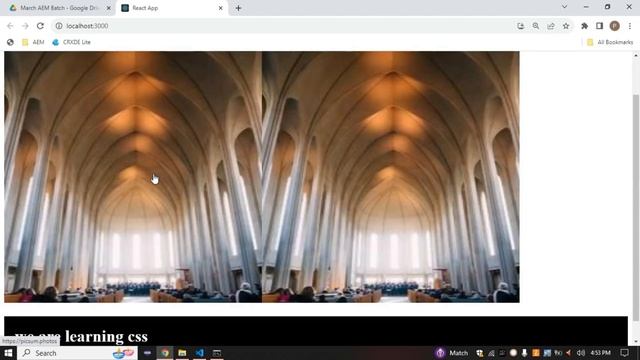Viewport: 640px width, 360px height.
Task: Open File Explorer from the taskbar
Action: (x=182, y=353)
